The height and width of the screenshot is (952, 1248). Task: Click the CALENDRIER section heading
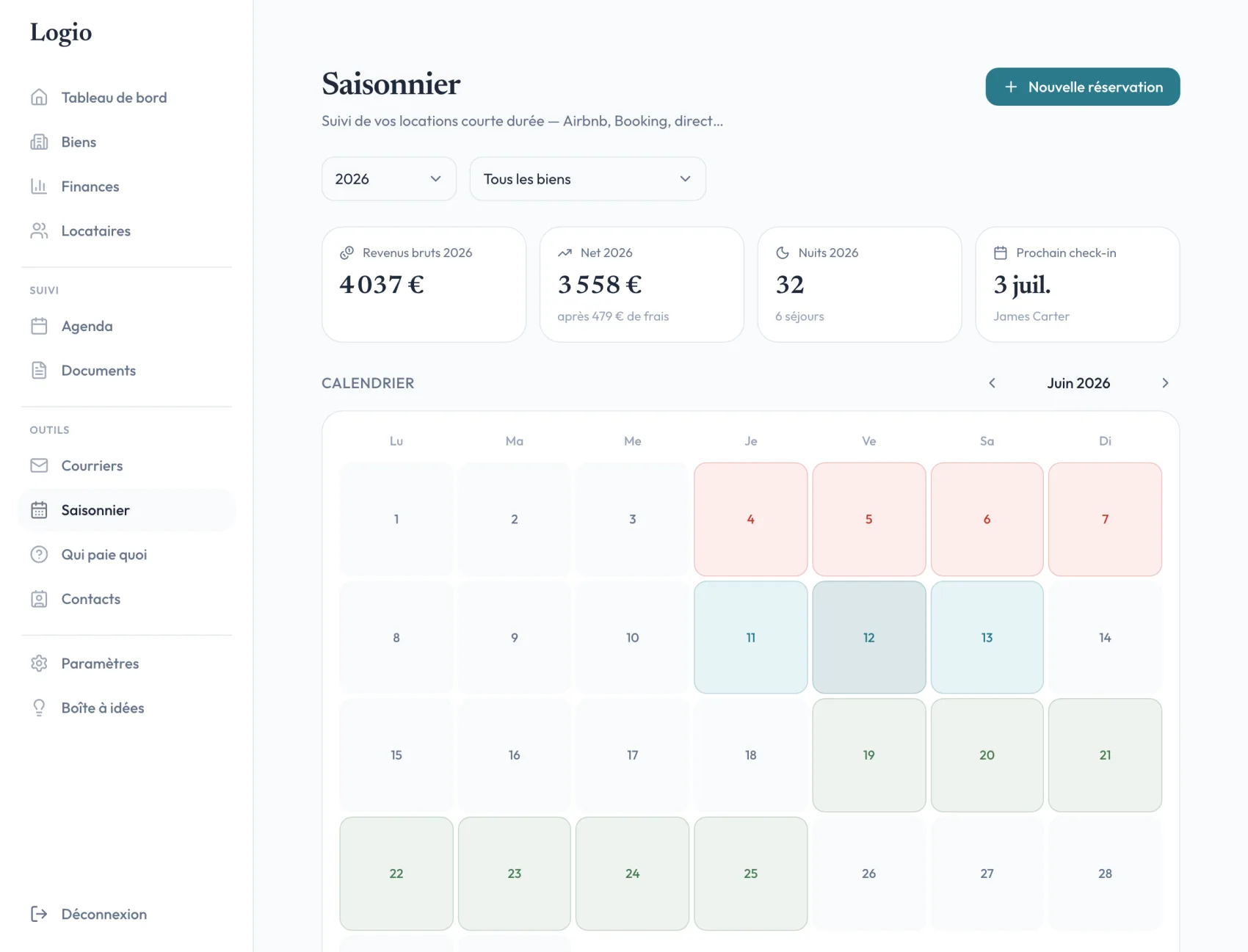click(368, 383)
